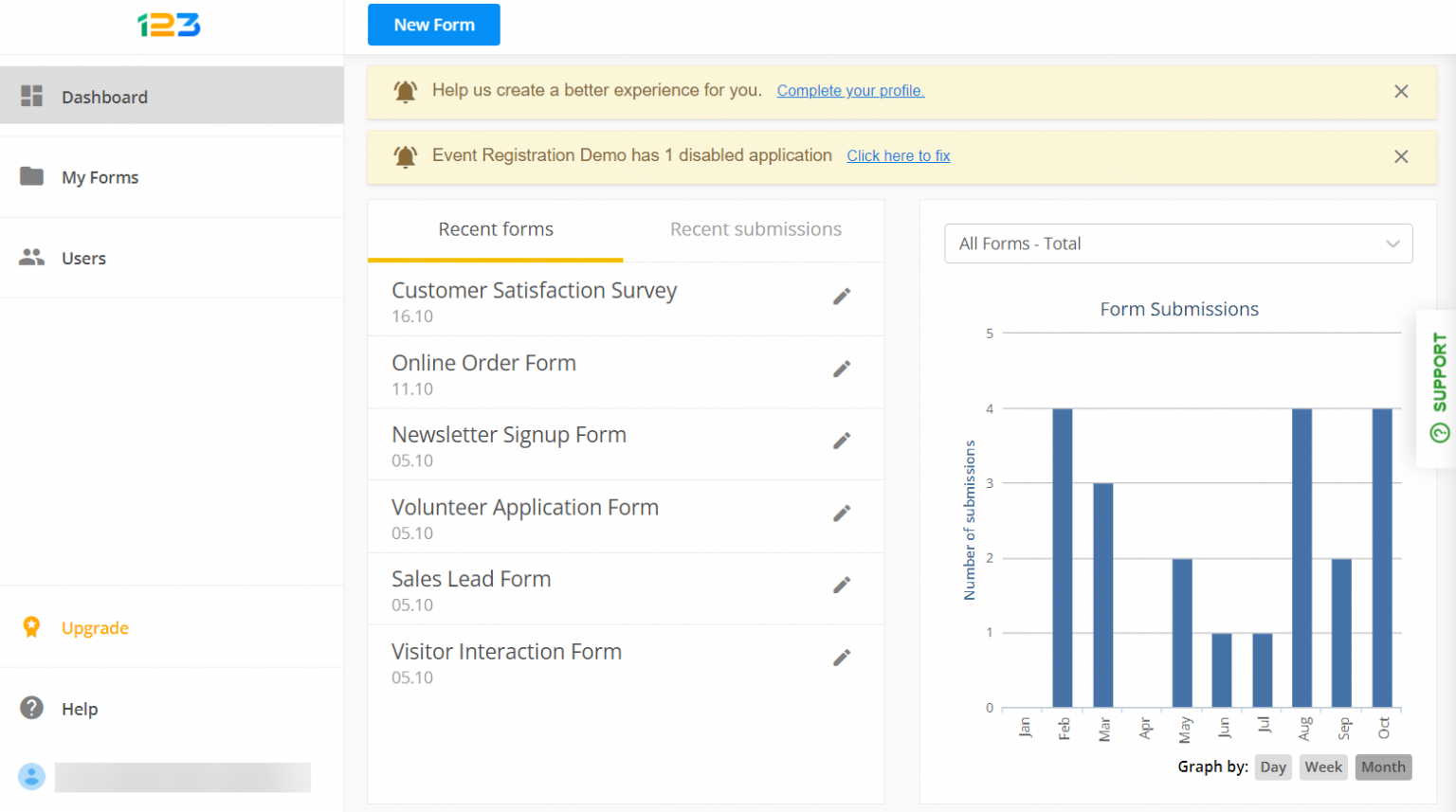Open the Customer Satisfaction Survey form title
This screenshot has height=812, width=1456.
(535, 291)
